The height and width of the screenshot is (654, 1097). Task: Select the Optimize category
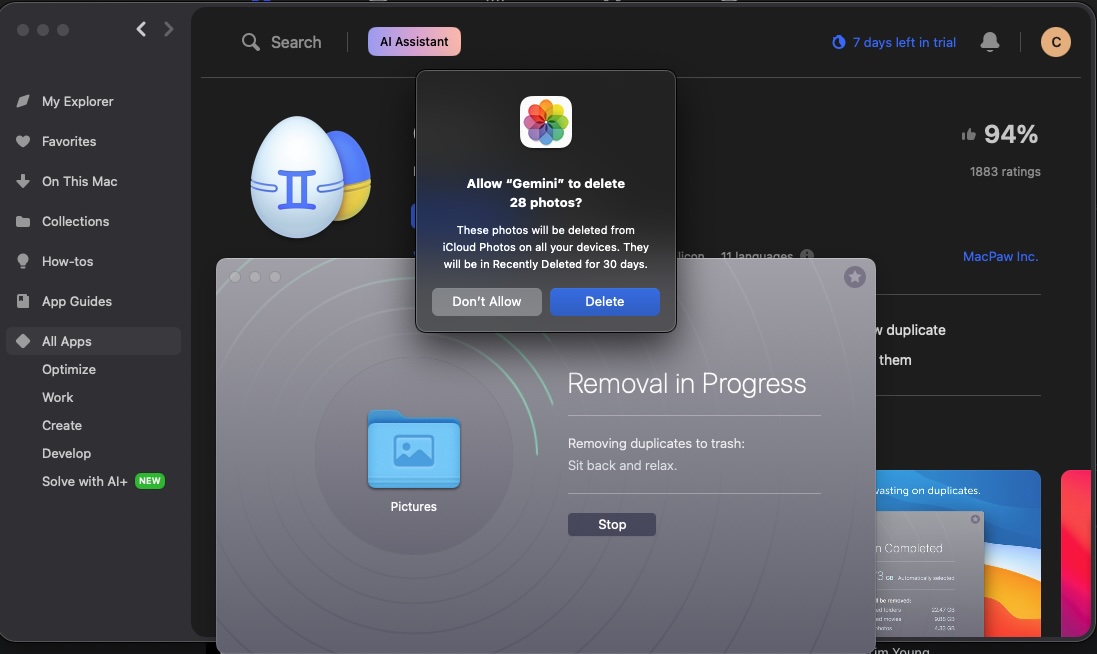(69, 369)
